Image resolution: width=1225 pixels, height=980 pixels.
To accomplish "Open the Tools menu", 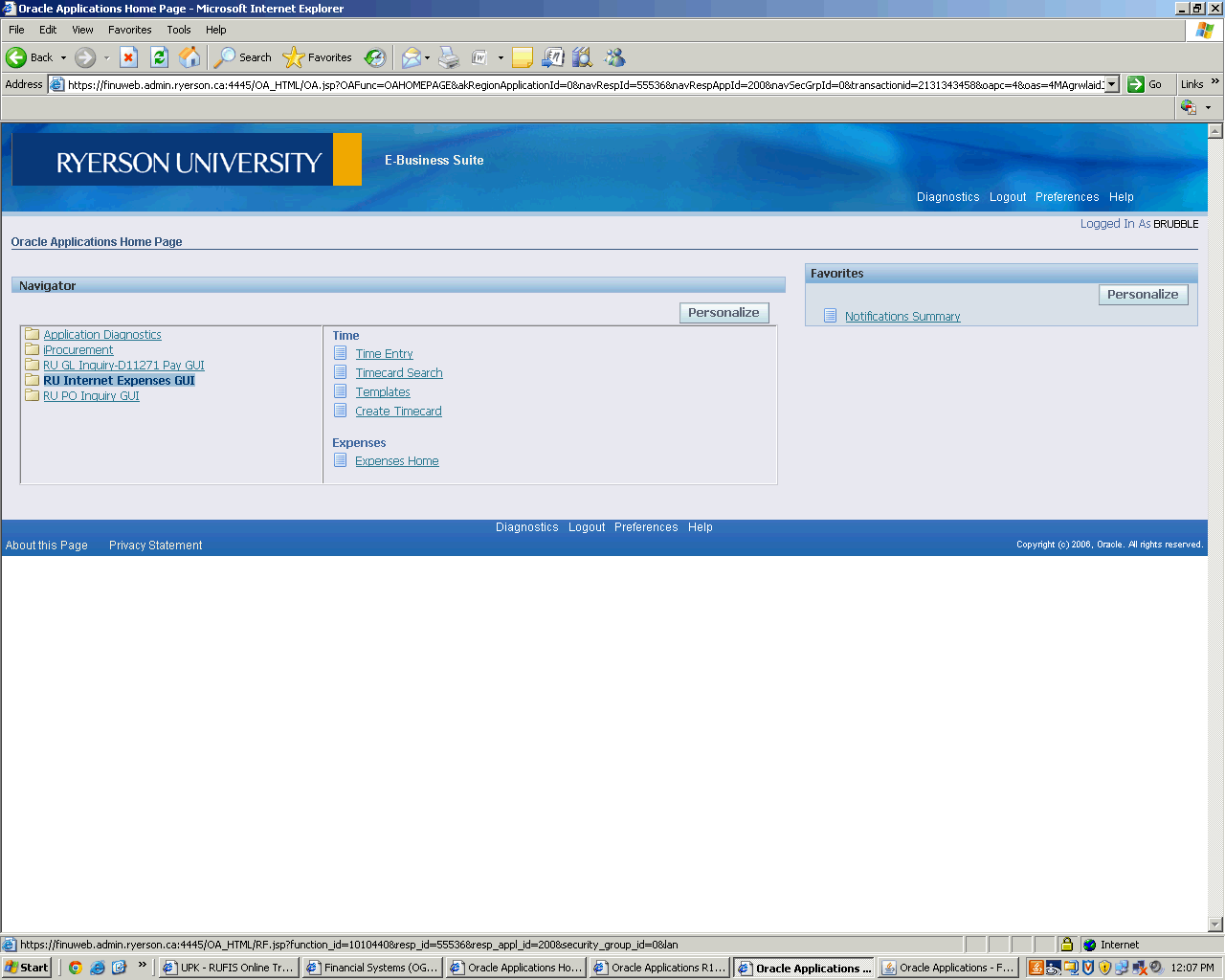I will click(x=179, y=30).
